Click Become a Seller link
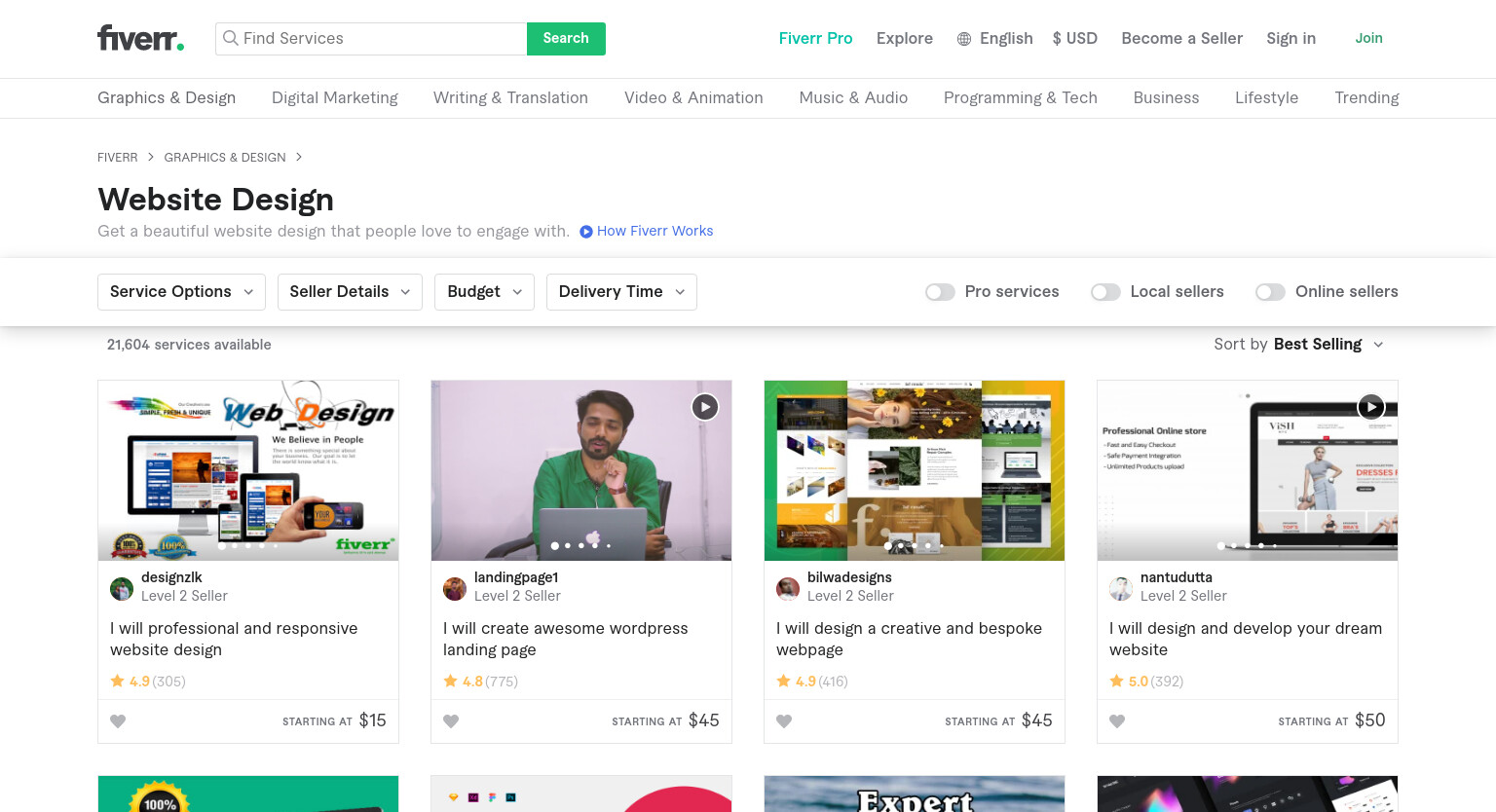This screenshot has height=812, width=1496. [x=1181, y=38]
